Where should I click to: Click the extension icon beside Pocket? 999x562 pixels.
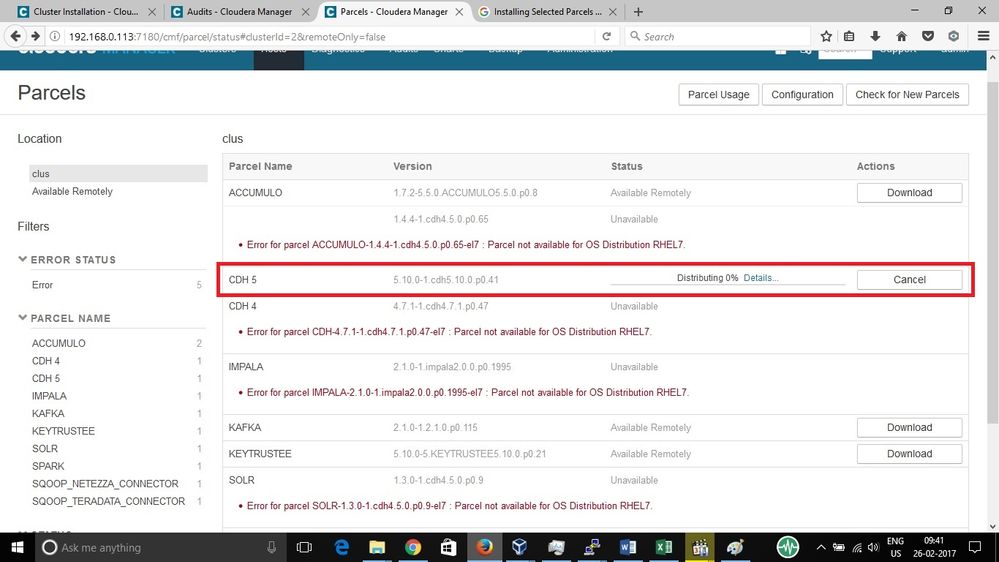[x=954, y=36]
